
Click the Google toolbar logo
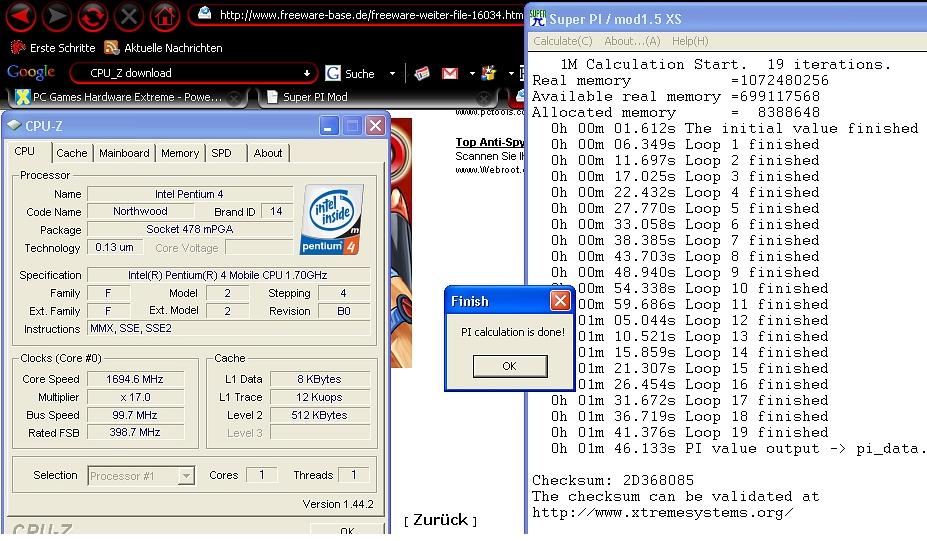point(31,72)
